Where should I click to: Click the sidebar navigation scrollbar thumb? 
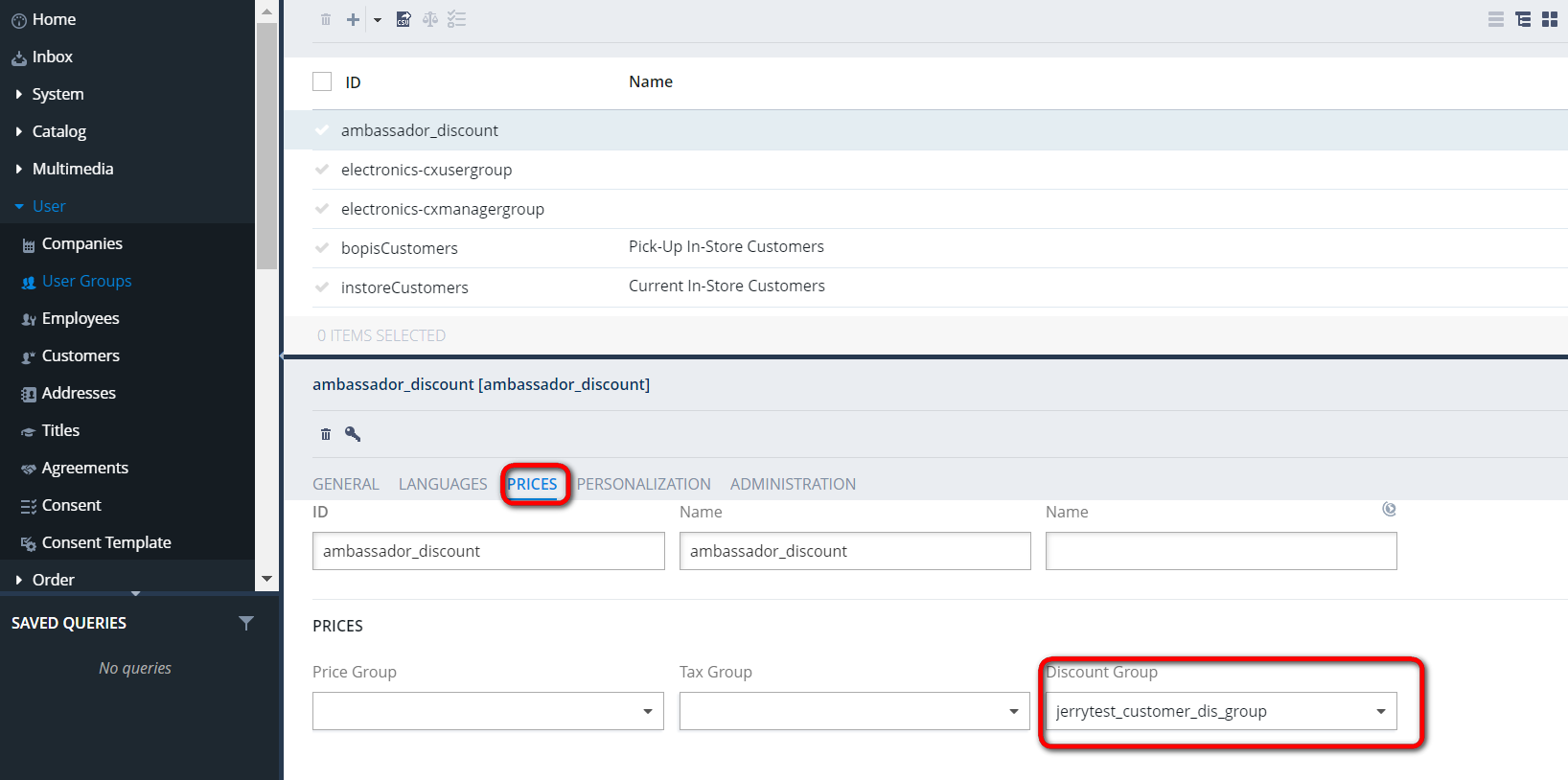(266, 144)
